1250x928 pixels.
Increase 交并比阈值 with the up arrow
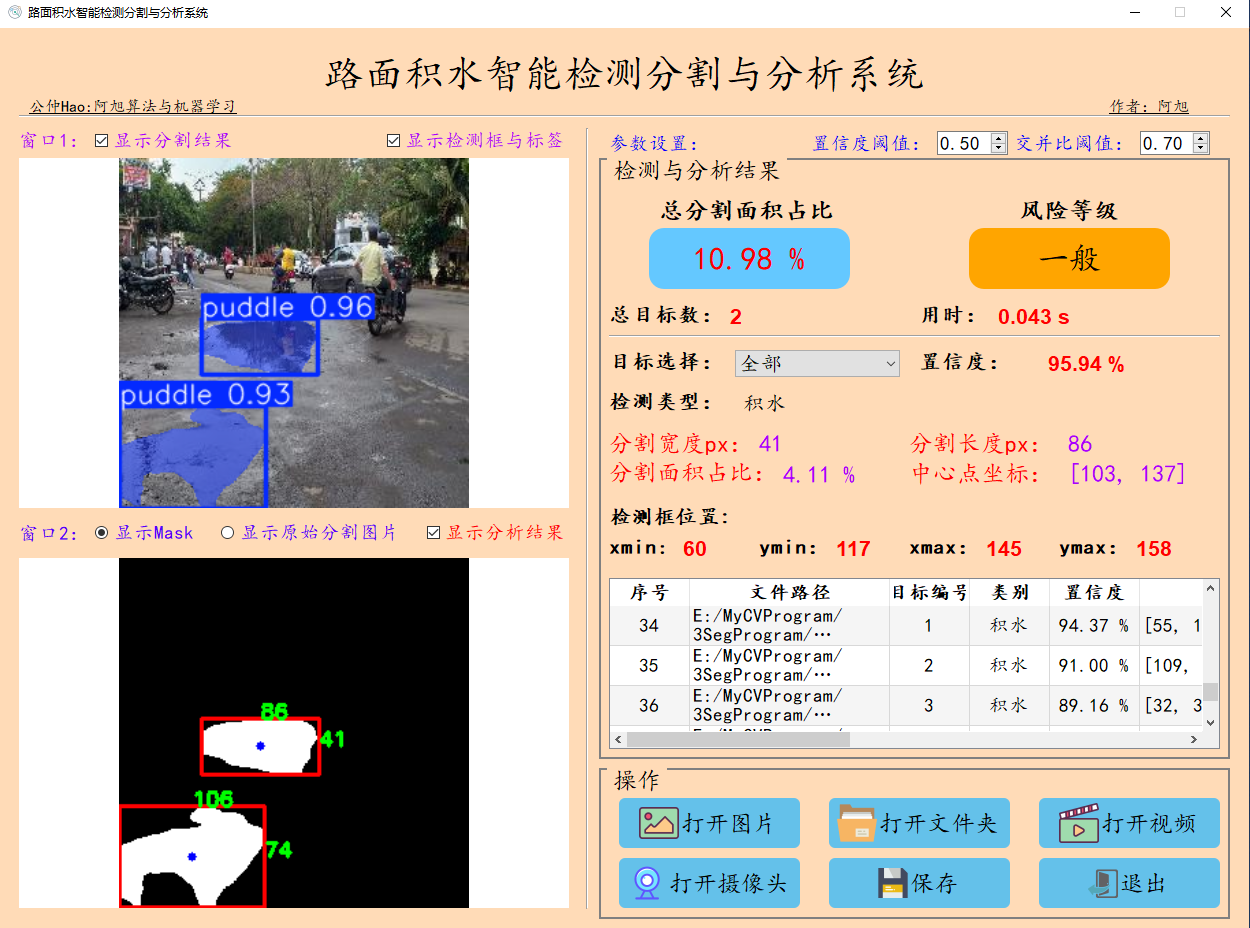tap(1201, 138)
